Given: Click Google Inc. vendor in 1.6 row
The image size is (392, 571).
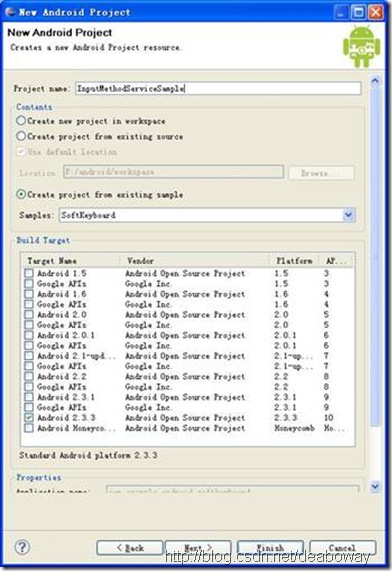Looking at the screenshot, I should tap(148, 304).
